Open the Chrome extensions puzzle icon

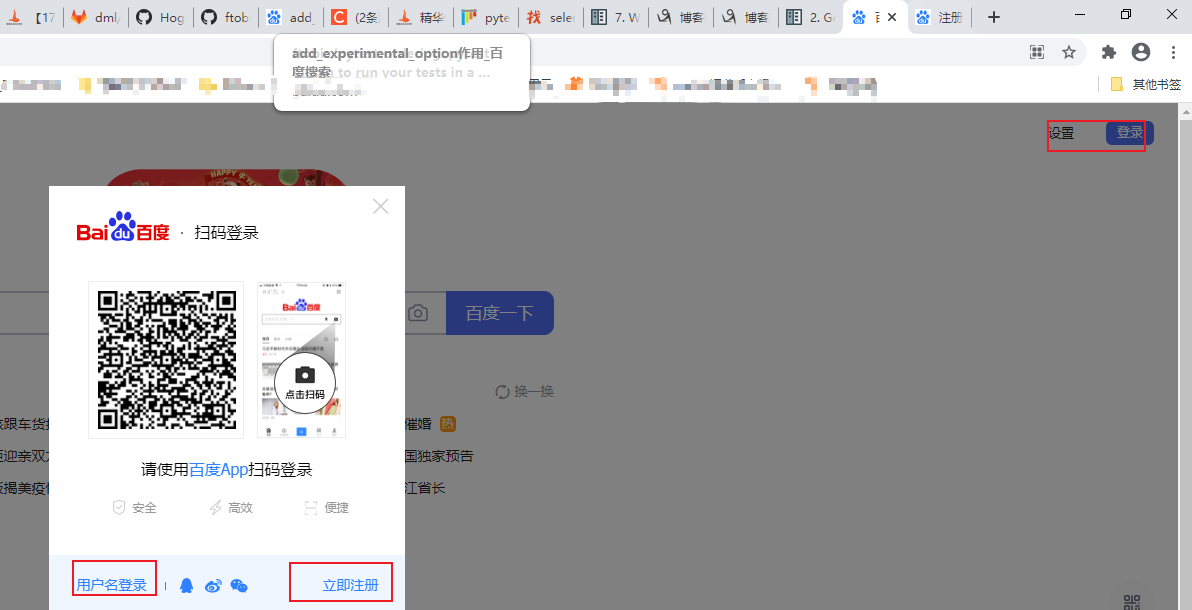click(1109, 52)
